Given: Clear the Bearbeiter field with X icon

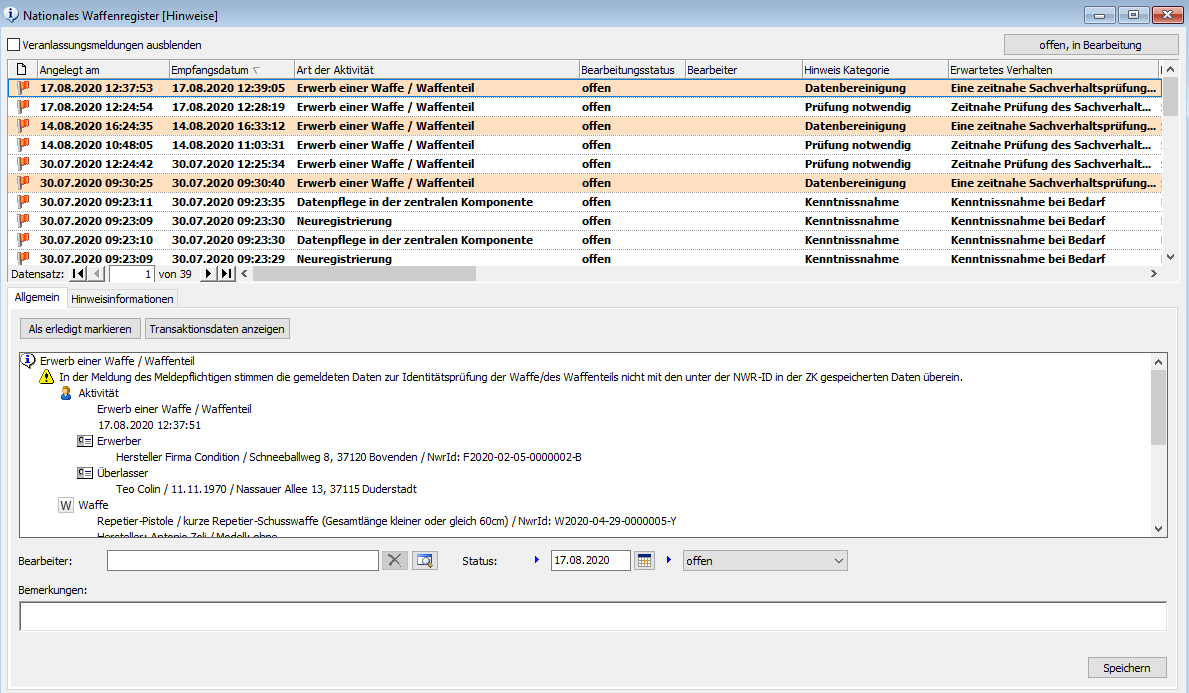Looking at the screenshot, I should pos(396,561).
